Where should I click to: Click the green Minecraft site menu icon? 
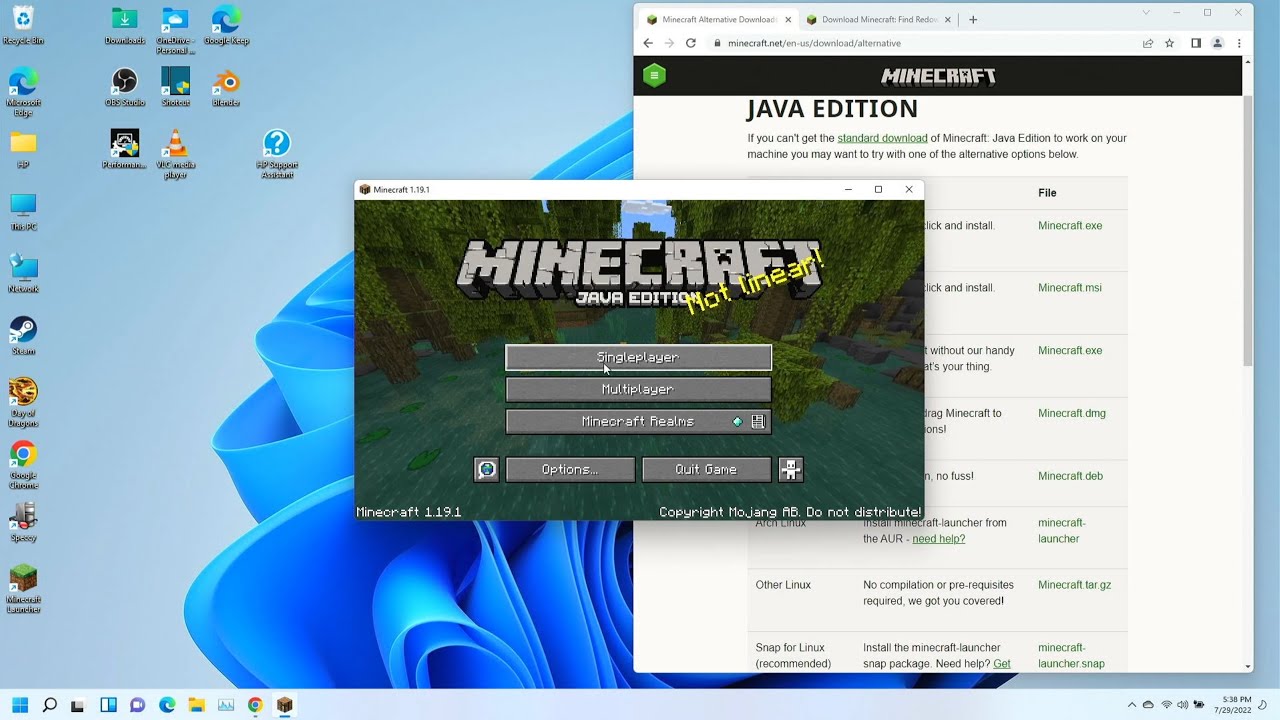click(654, 76)
